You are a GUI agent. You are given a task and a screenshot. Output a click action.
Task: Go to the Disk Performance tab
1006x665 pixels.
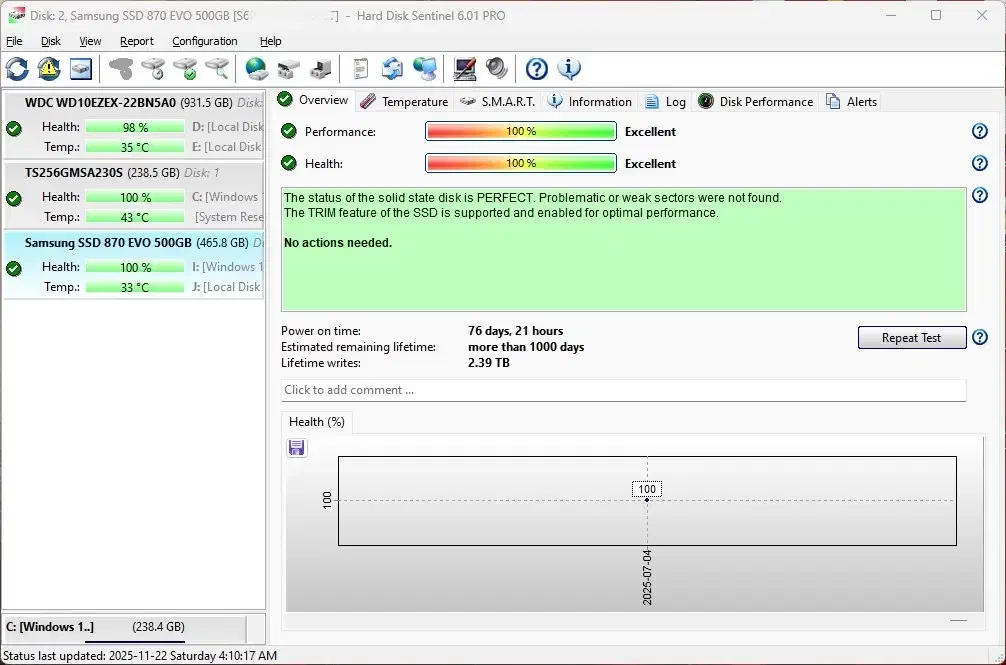point(756,102)
